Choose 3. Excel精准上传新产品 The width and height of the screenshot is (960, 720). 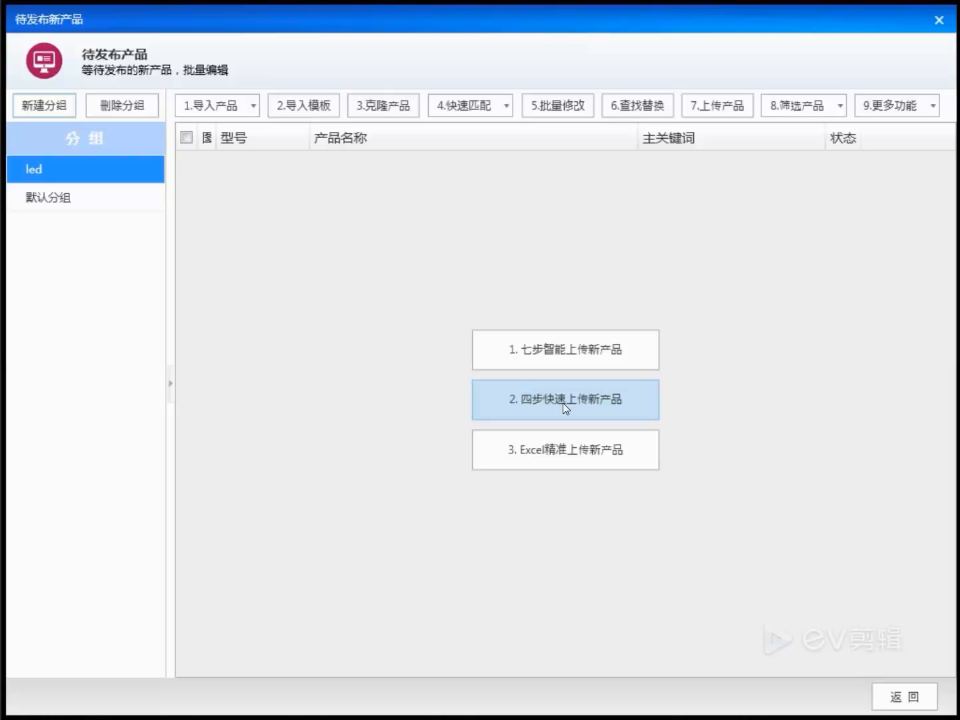[x=566, y=450]
